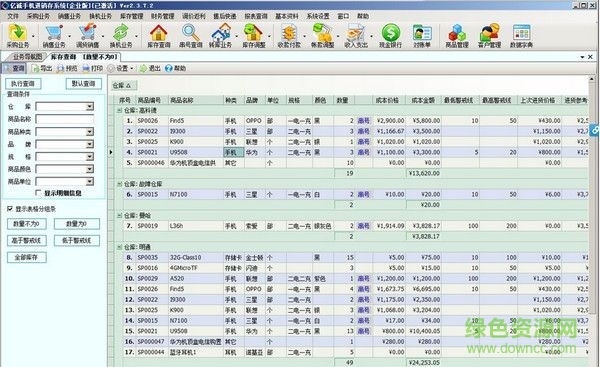Collapse the third warehouse group (SP0019 row)
The image size is (600, 367).
tap(119, 215)
